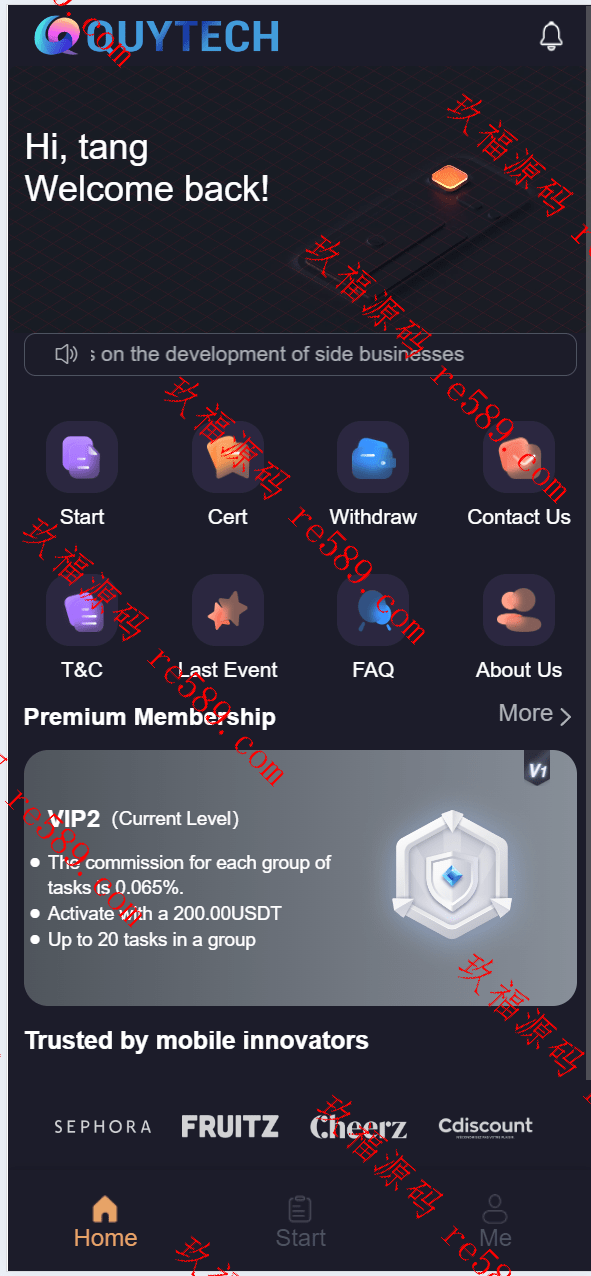591x1276 pixels.
Task: Open the About Us icon
Action: point(519,610)
